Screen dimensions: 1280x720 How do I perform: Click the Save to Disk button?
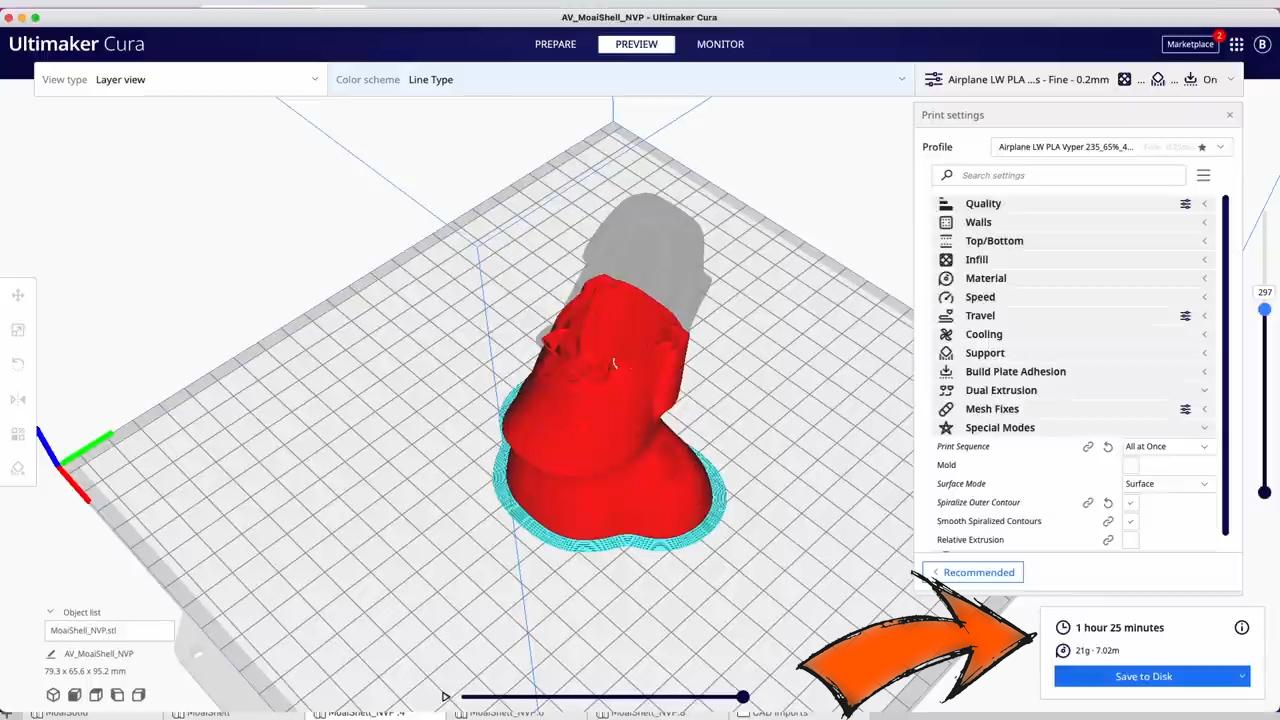coord(1143,676)
